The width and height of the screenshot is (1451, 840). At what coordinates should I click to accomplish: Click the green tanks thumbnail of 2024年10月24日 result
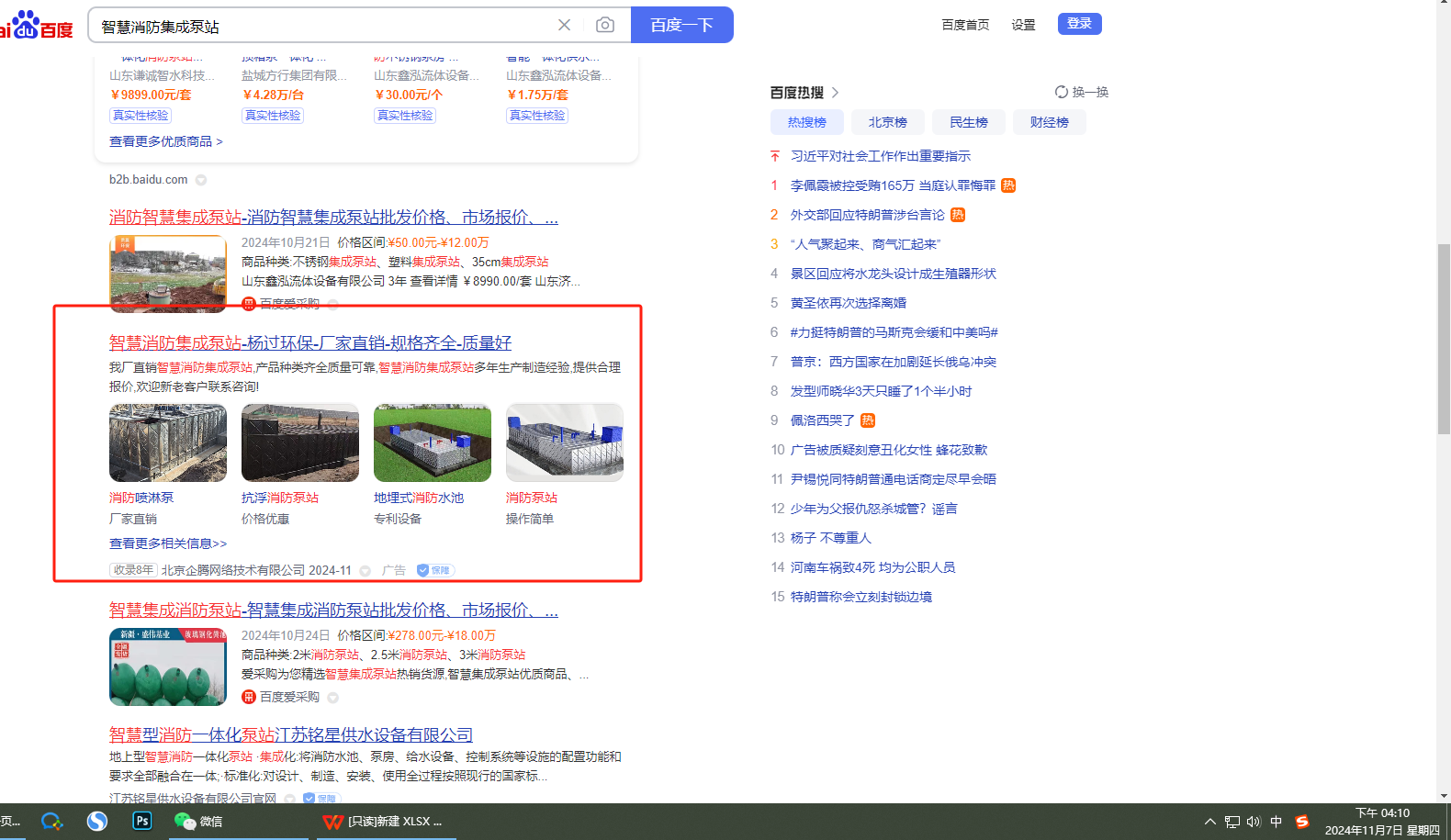[x=168, y=666]
